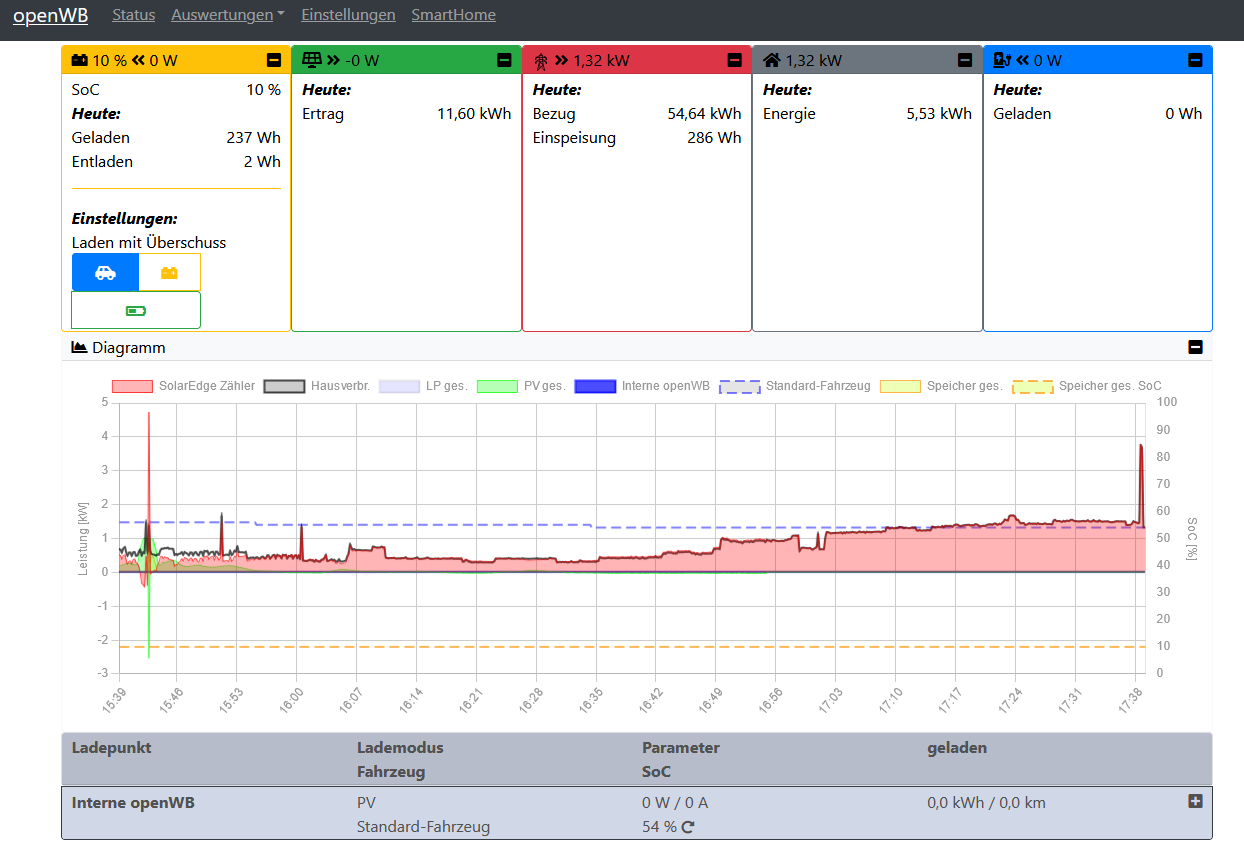Click the Geladen value 237 Wh

254,138
